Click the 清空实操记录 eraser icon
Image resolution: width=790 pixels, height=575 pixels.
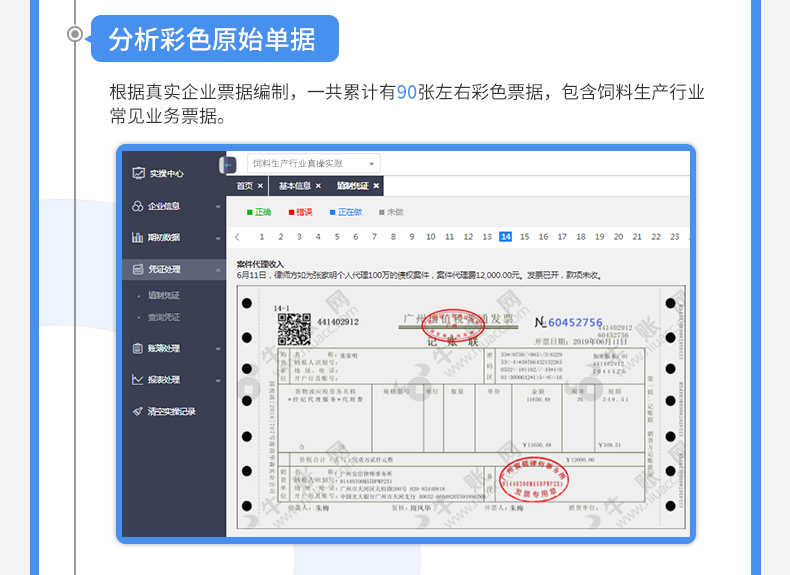139,411
